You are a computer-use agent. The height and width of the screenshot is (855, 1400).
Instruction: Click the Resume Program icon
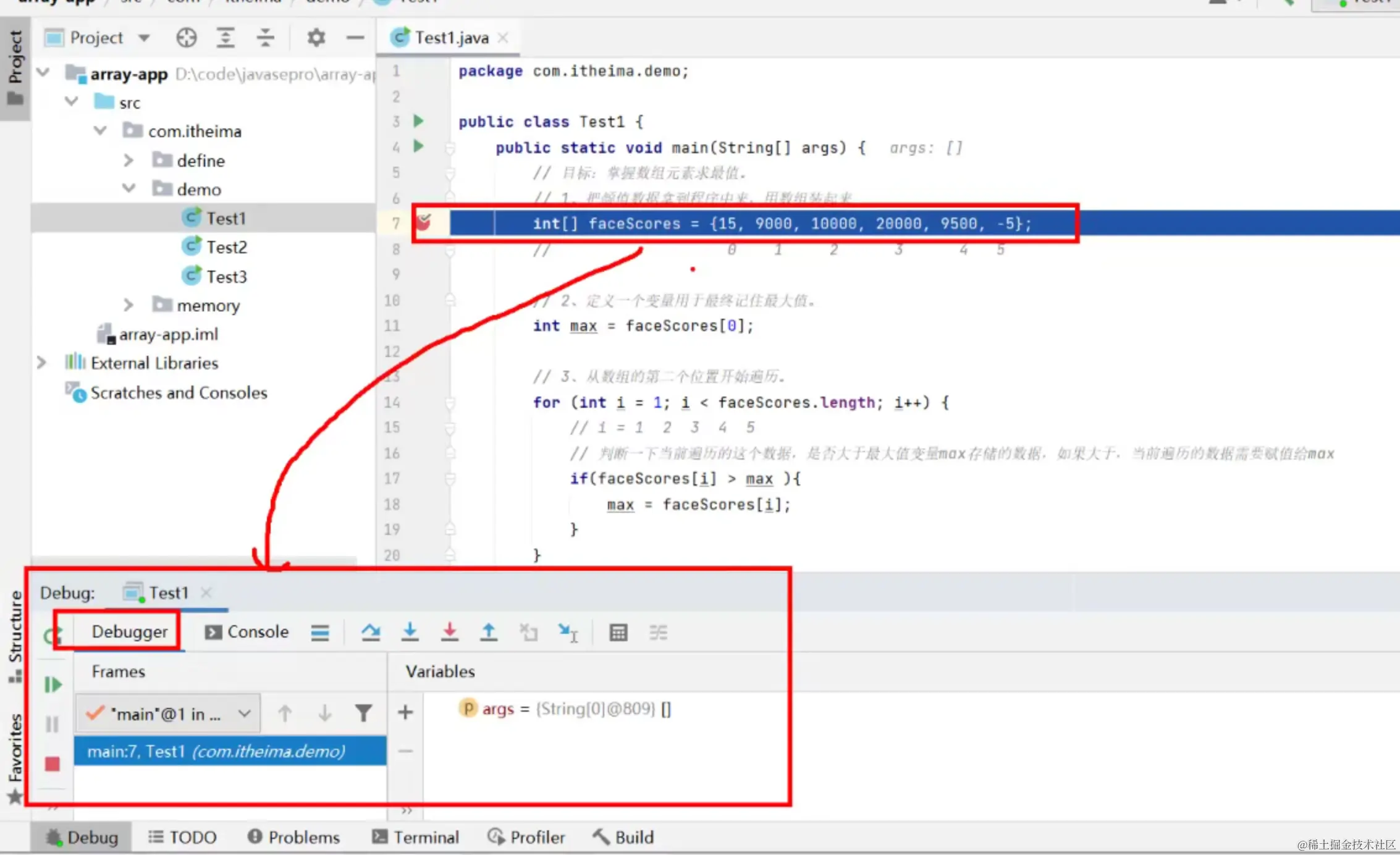(x=53, y=684)
